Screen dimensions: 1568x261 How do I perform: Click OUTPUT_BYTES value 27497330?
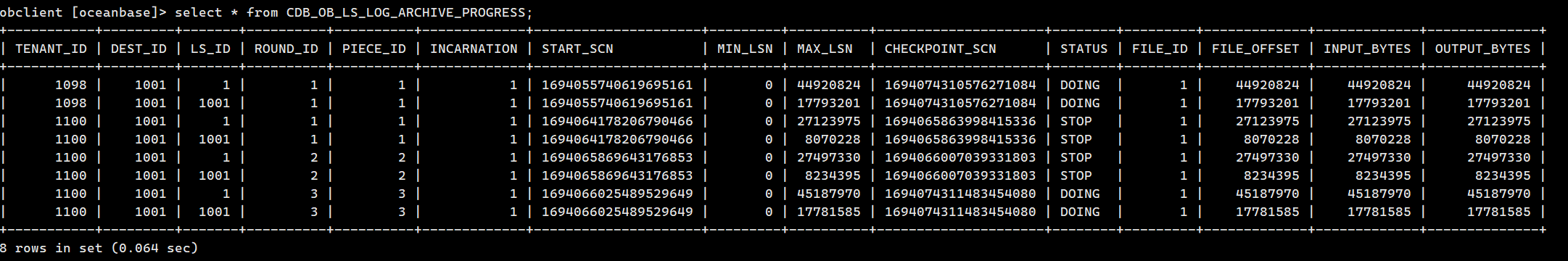[x=1499, y=157]
